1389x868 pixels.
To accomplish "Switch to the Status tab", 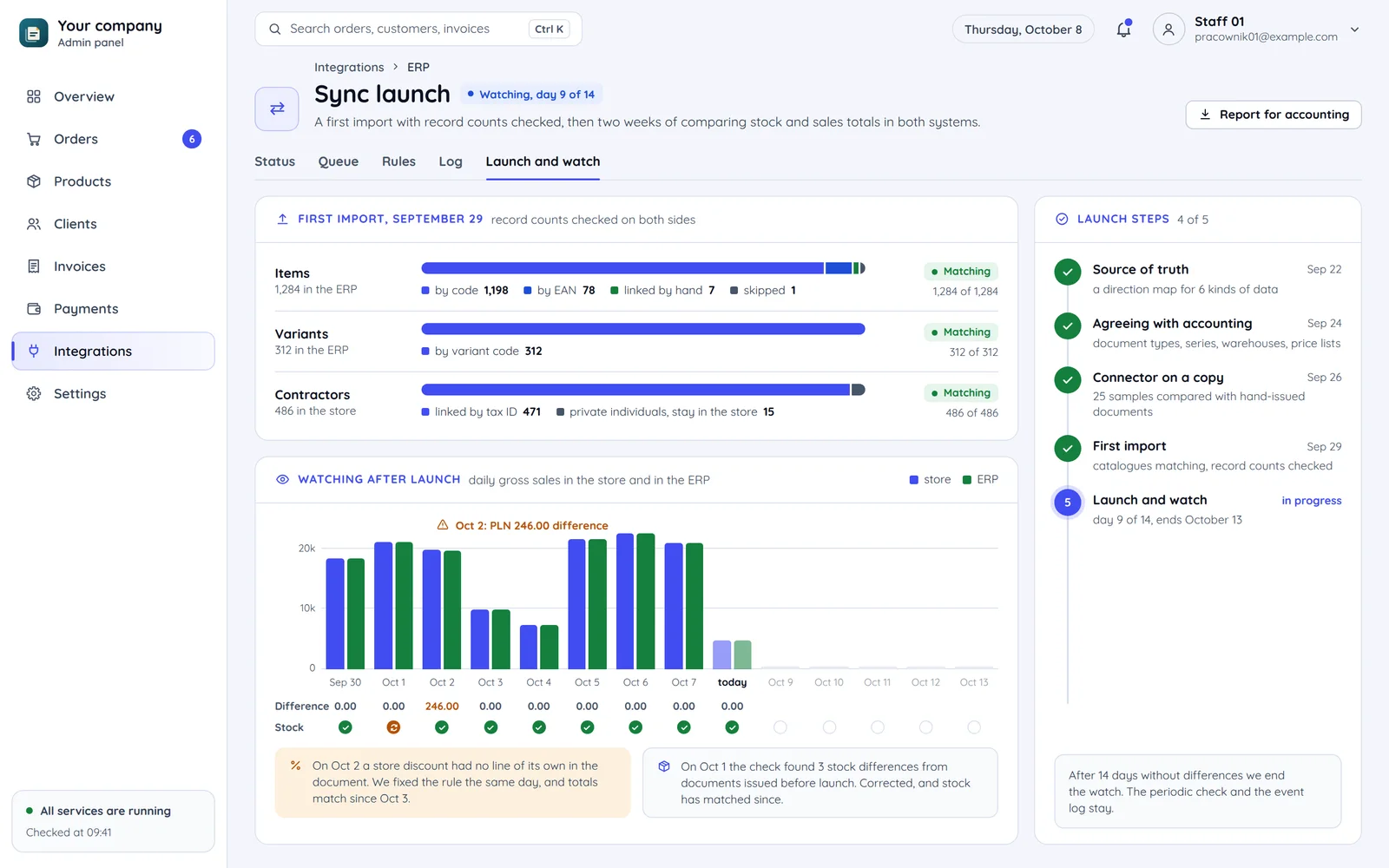I will point(274,161).
